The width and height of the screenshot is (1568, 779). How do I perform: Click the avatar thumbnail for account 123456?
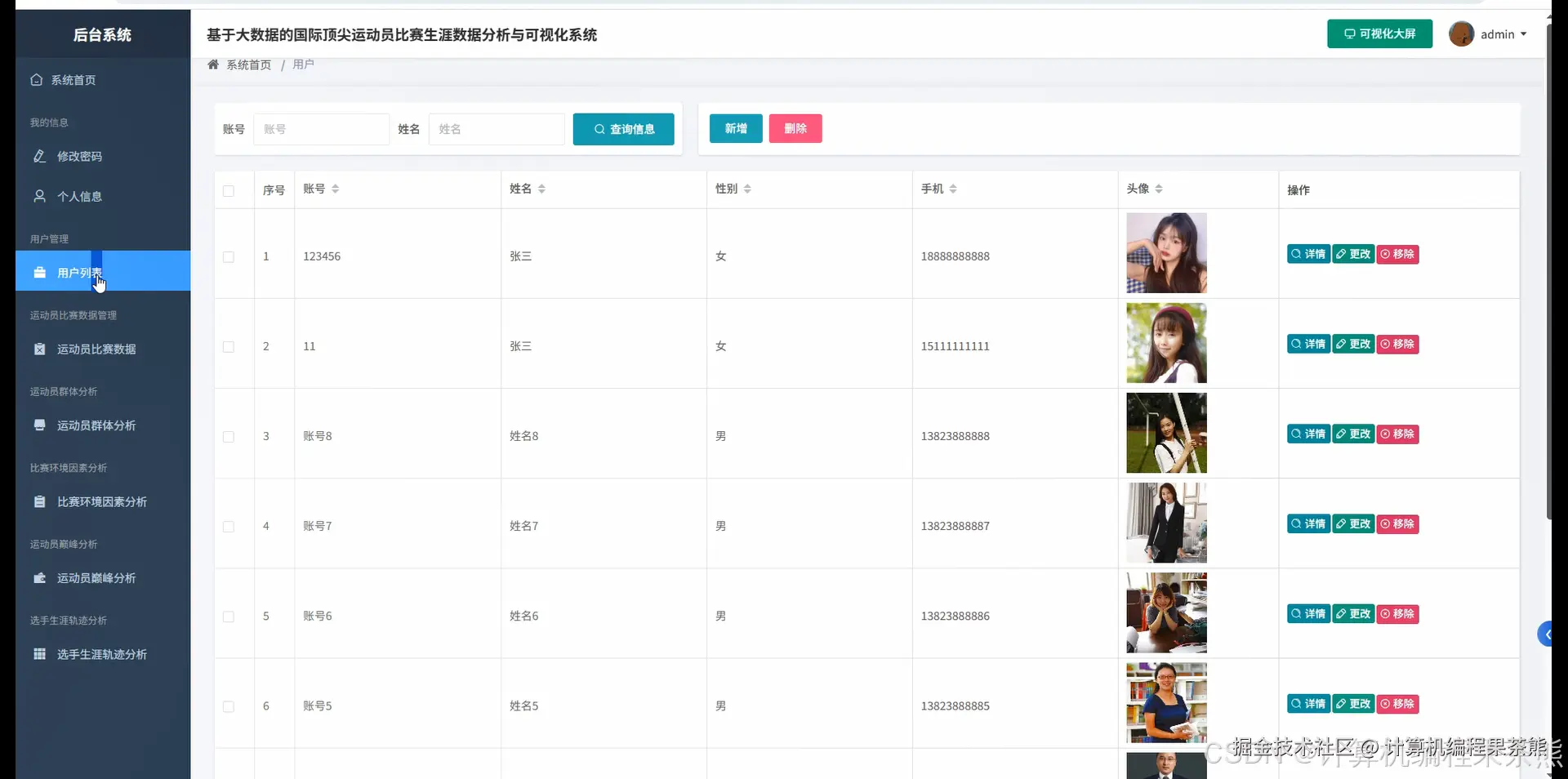1166,253
